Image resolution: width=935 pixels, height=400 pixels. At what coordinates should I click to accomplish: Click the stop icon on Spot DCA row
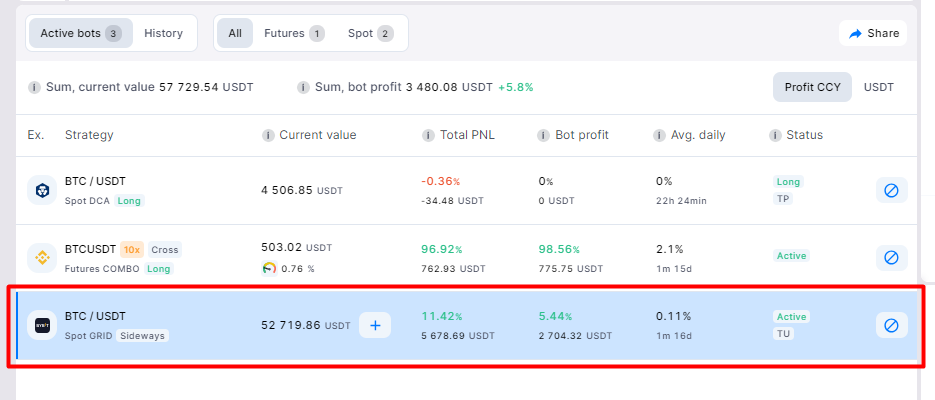tap(891, 190)
